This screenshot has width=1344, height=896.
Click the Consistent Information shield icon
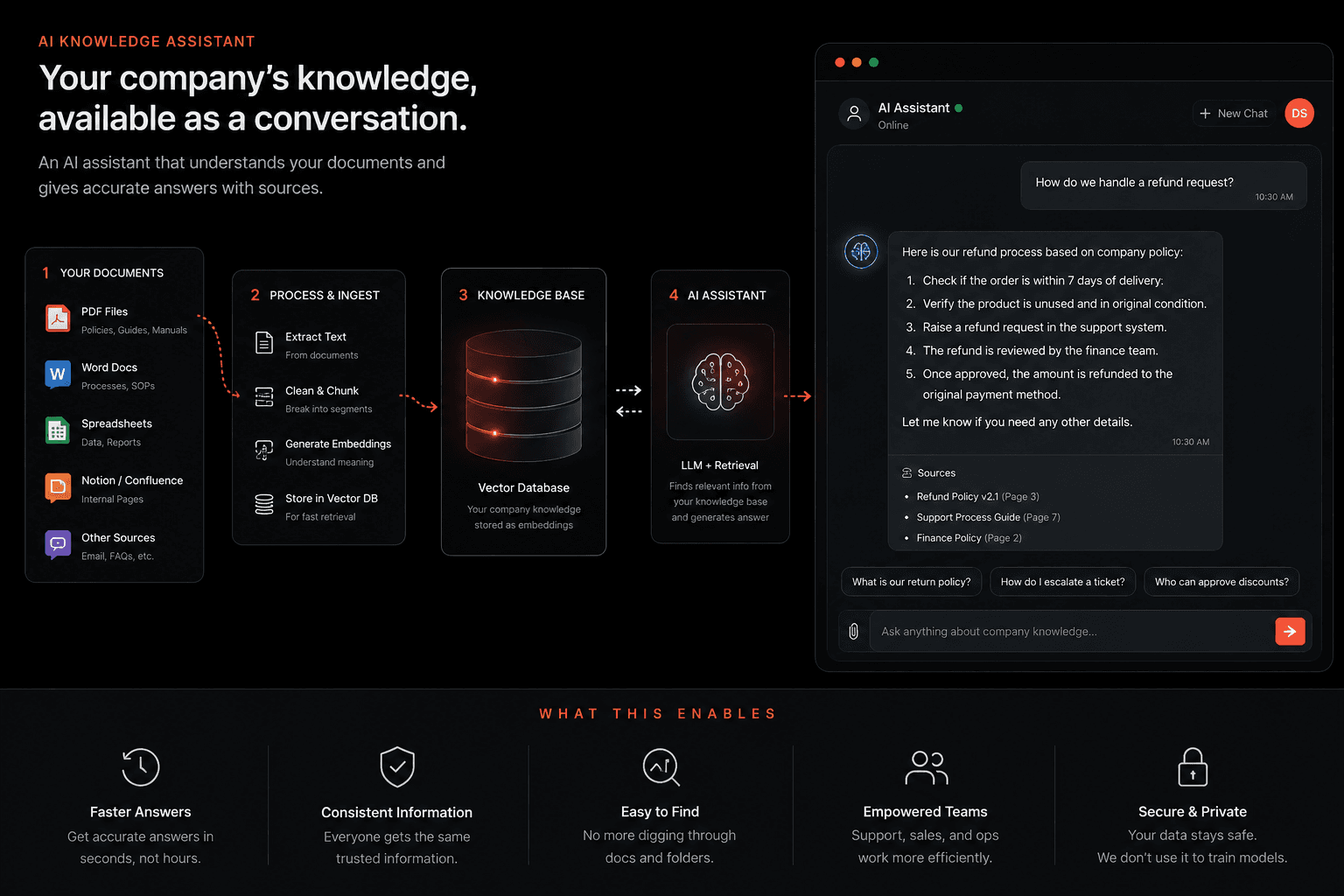[x=397, y=767]
